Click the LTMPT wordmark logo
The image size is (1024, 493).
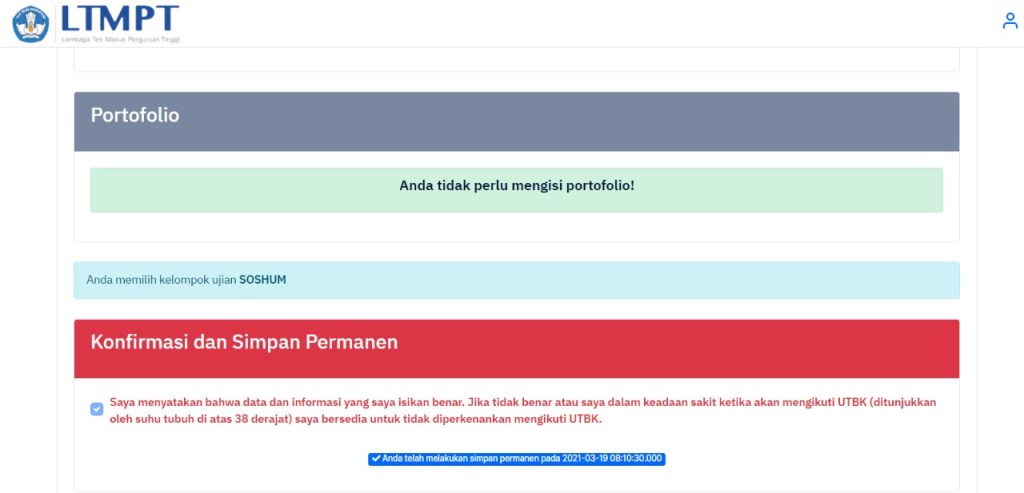coord(119,18)
